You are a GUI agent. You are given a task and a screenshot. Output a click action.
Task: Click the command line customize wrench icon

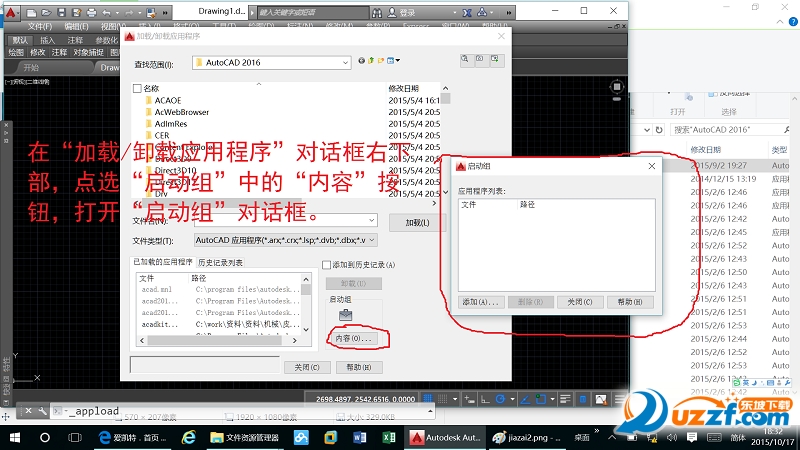click(x=42, y=411)
